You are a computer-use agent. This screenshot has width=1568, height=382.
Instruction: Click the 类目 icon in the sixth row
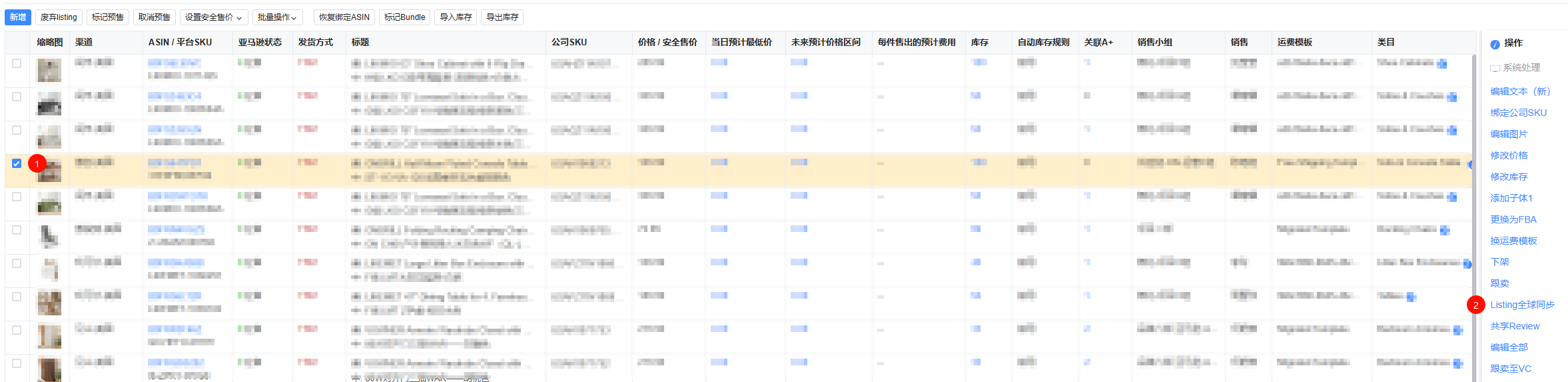[1444, 231]
